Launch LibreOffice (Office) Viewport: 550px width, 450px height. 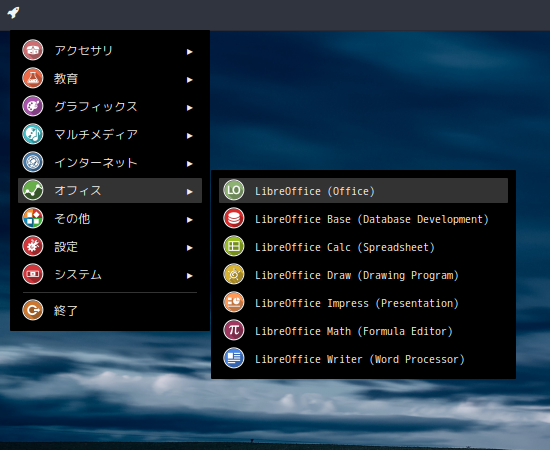click(363, 190)
